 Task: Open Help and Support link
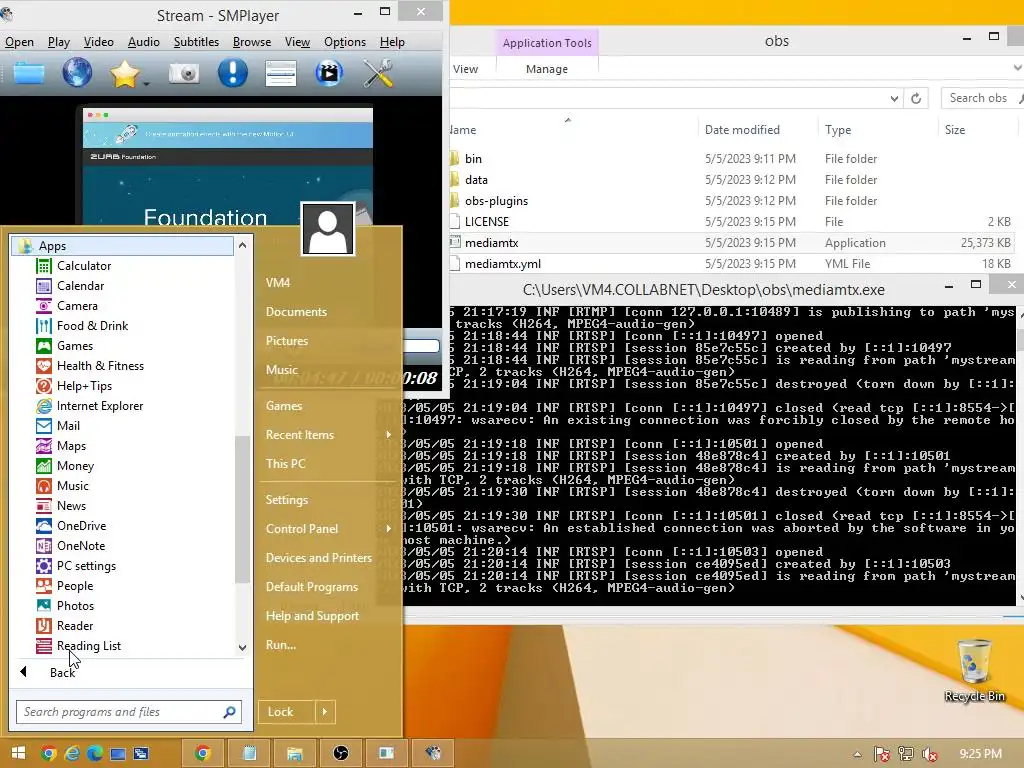point(312,616)
